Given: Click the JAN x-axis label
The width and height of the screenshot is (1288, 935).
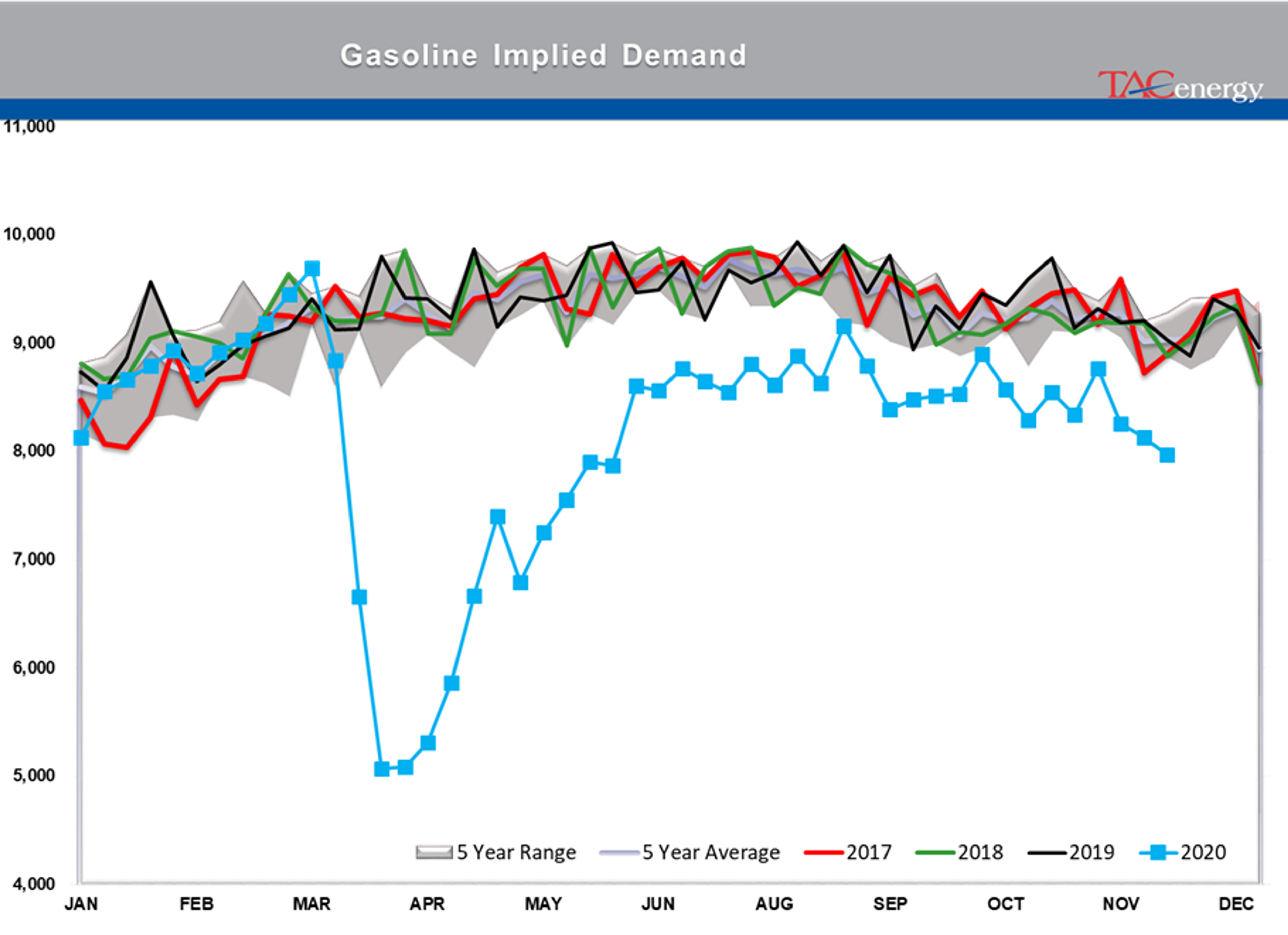Looking at the screenshot, I should [81, 903].
